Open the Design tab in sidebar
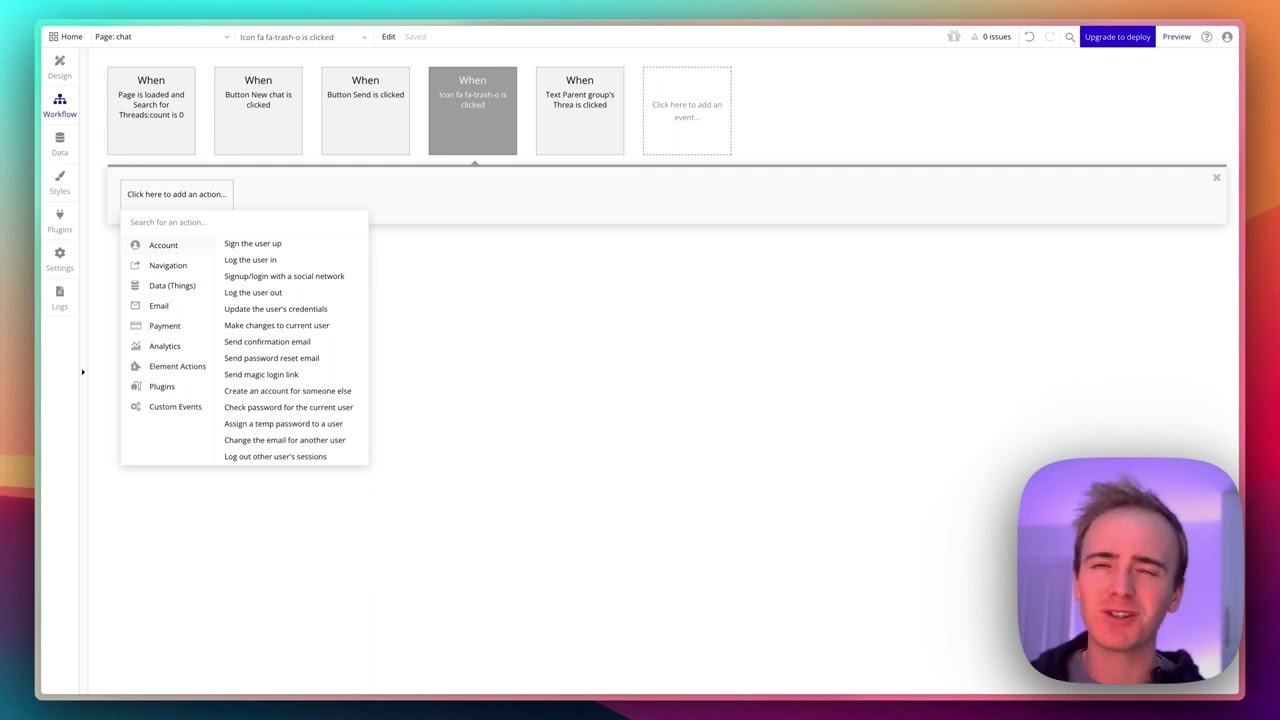1280x720 pixels. [x=59, y=67]
